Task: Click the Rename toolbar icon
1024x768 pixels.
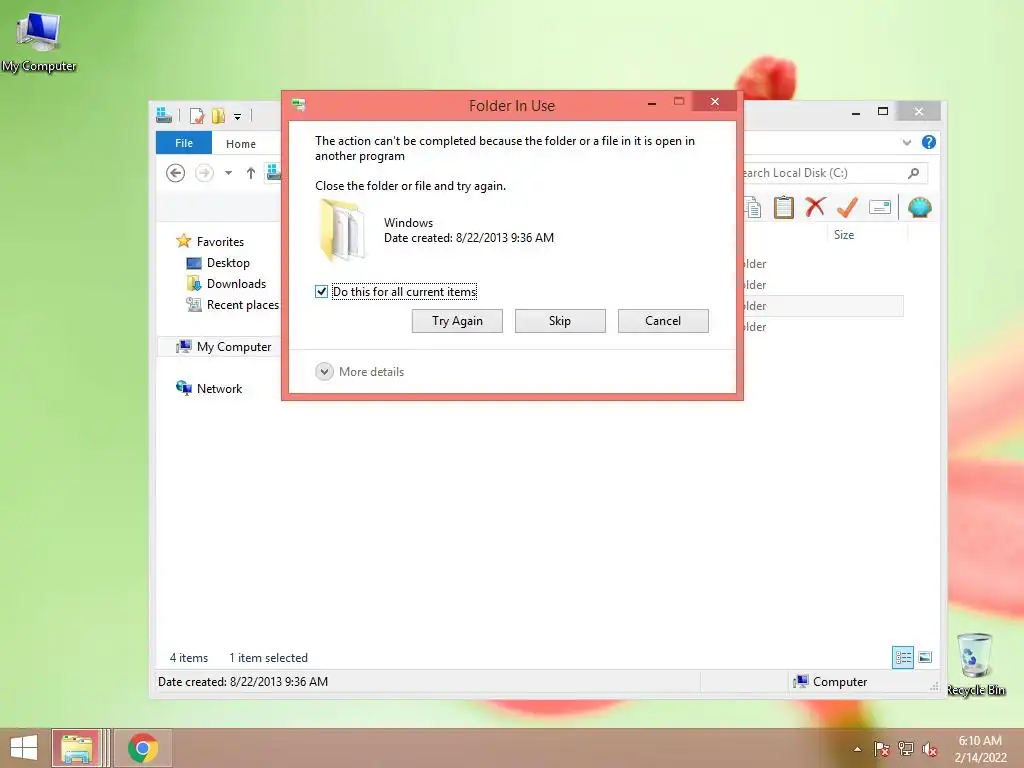Action: [x=880, y=208]
